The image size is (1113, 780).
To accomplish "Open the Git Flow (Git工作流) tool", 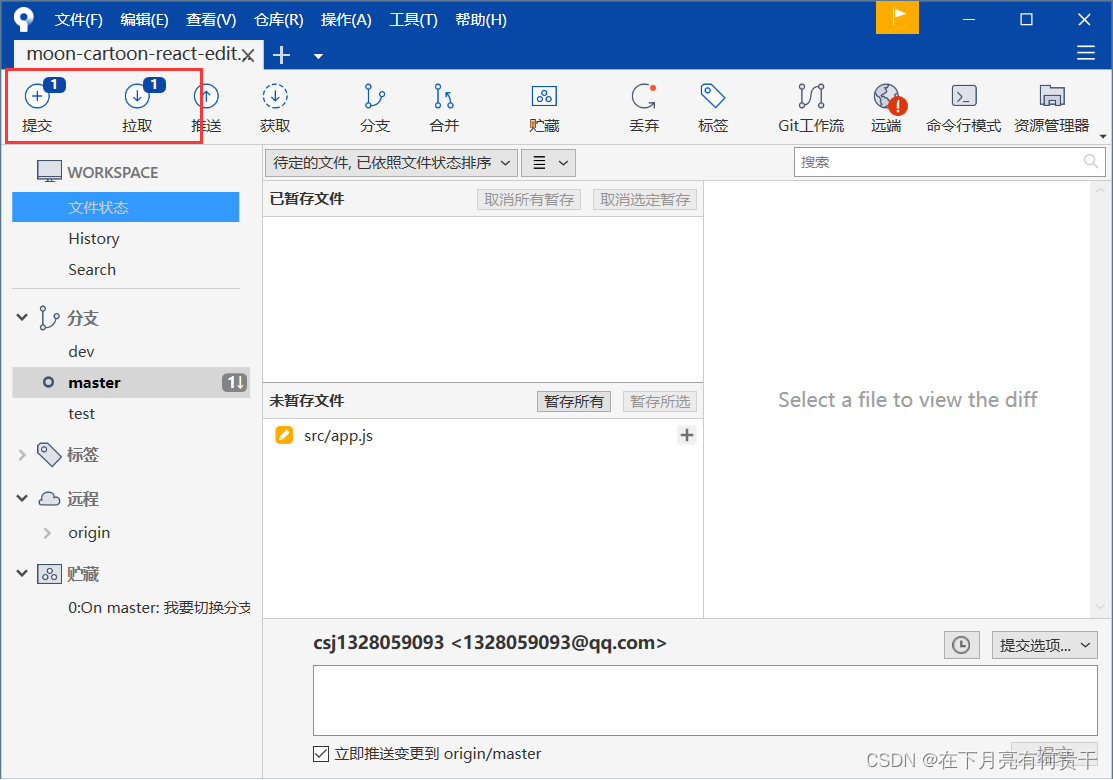I will tap(811, 106).
